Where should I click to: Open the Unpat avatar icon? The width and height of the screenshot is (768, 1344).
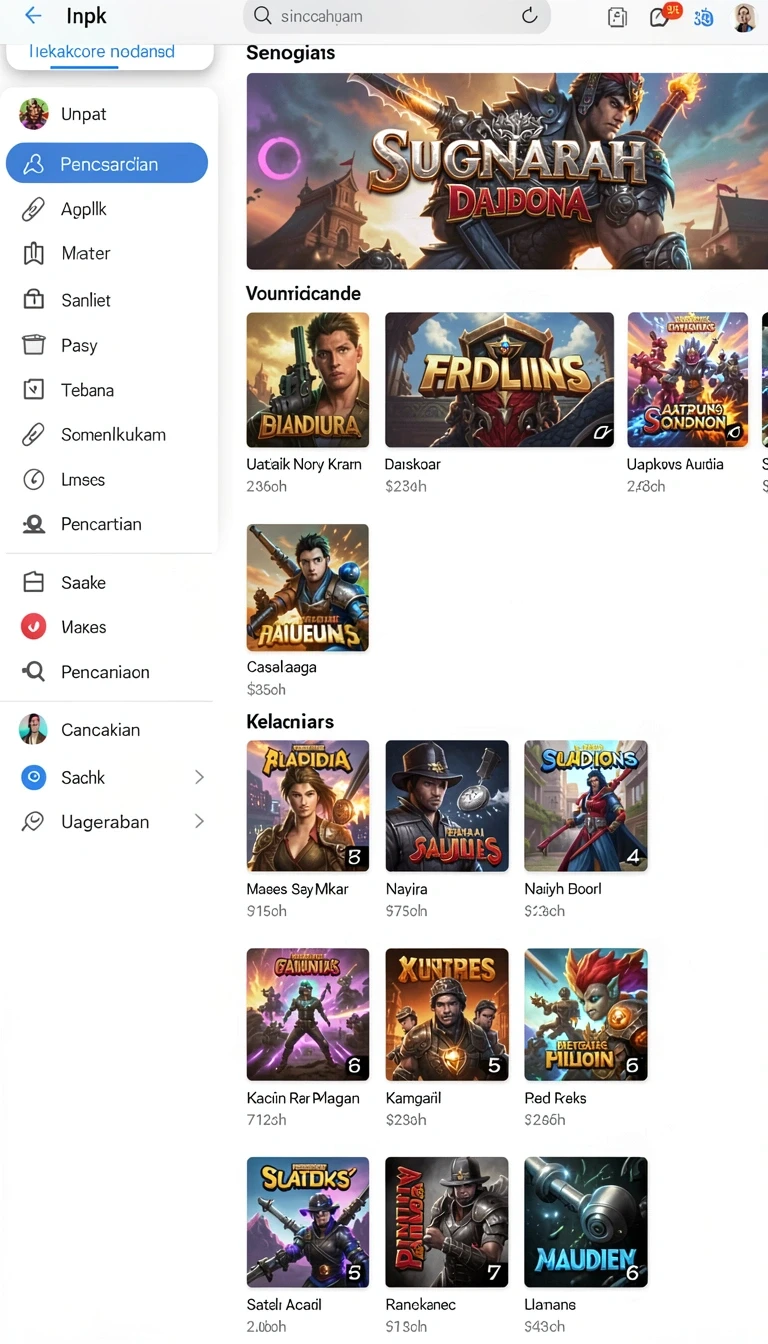(33, 114)
